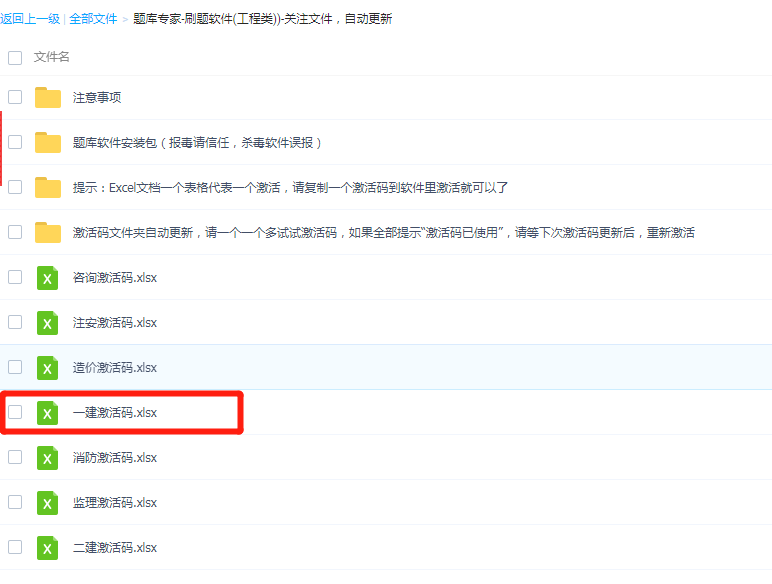
Task: Click the folder icon of 提示：Excel文档 row
Action: click(48, 187)
